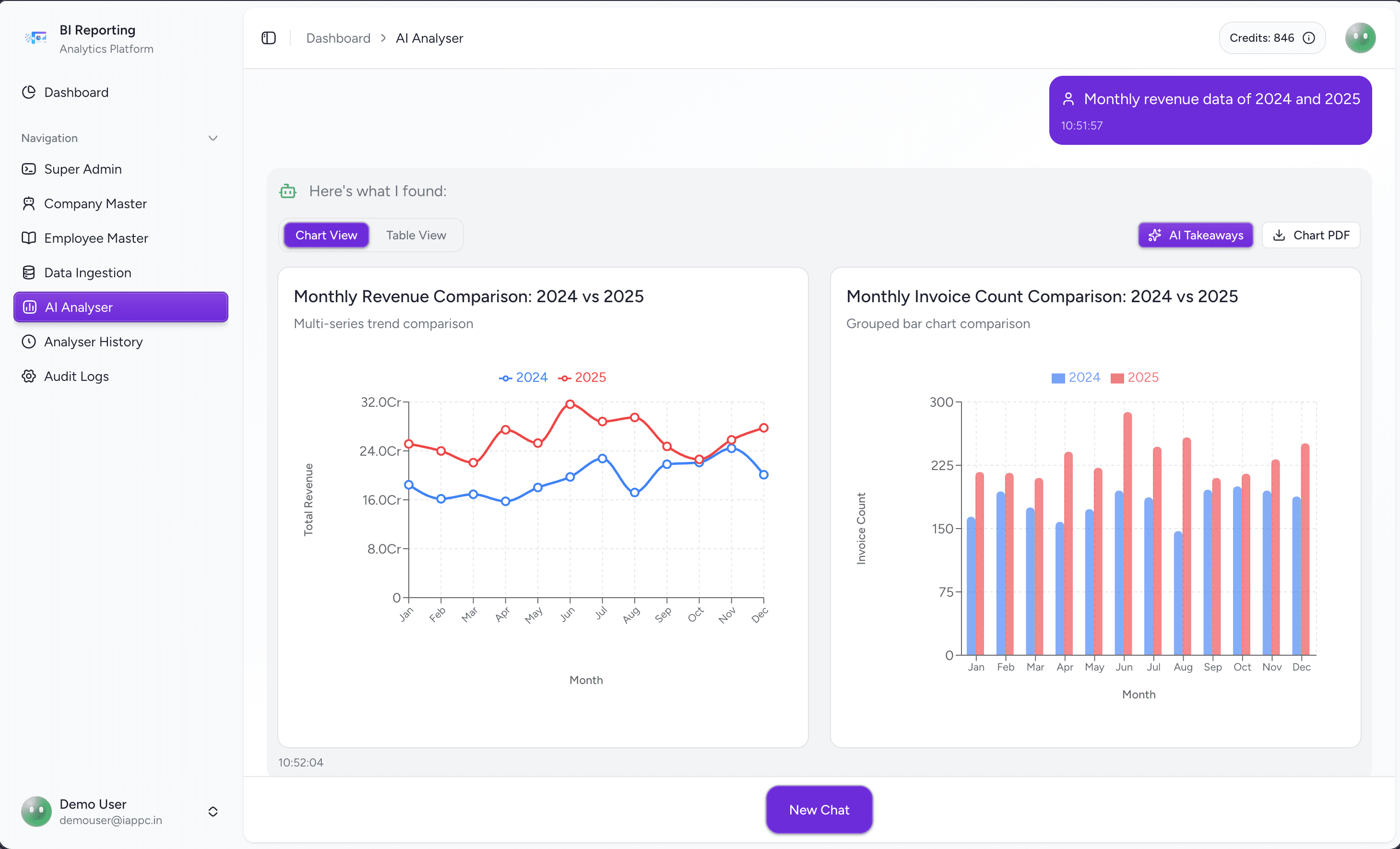Click the BI Reporting logo icon
This screenshot has height=849, width=1400.
coord(36,38)
